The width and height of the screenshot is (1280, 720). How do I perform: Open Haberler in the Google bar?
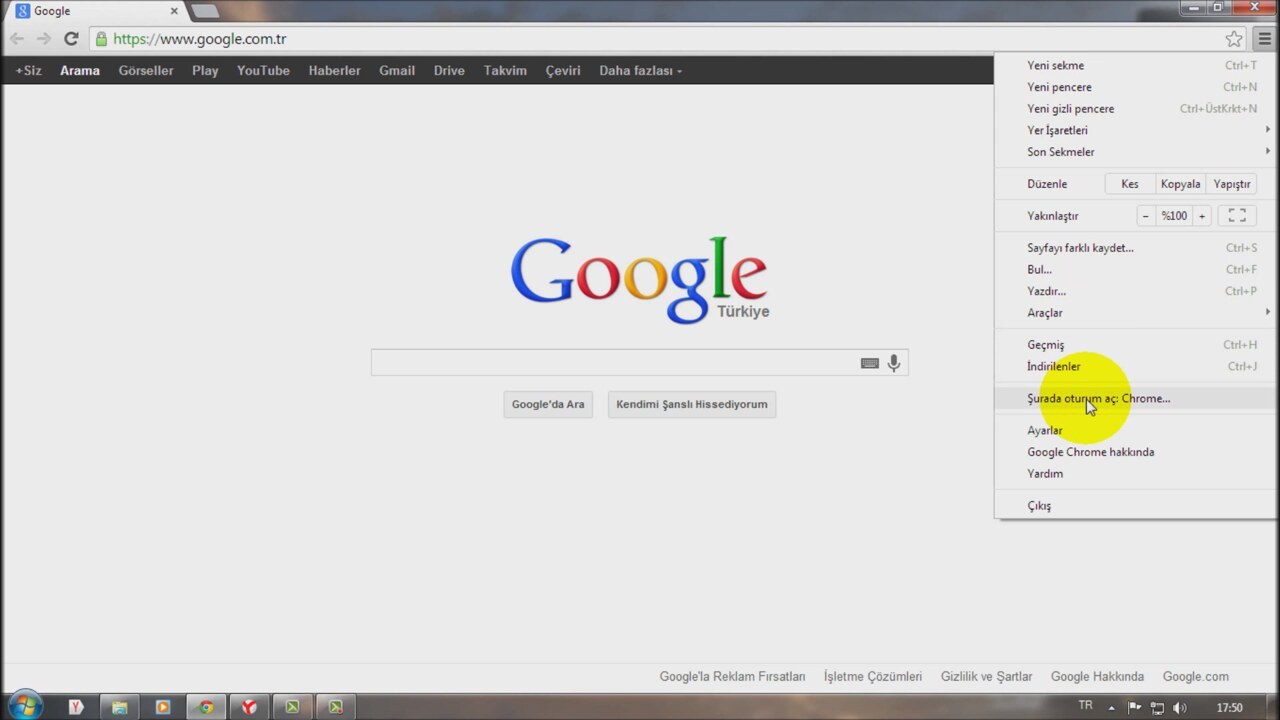click(334, 71)
